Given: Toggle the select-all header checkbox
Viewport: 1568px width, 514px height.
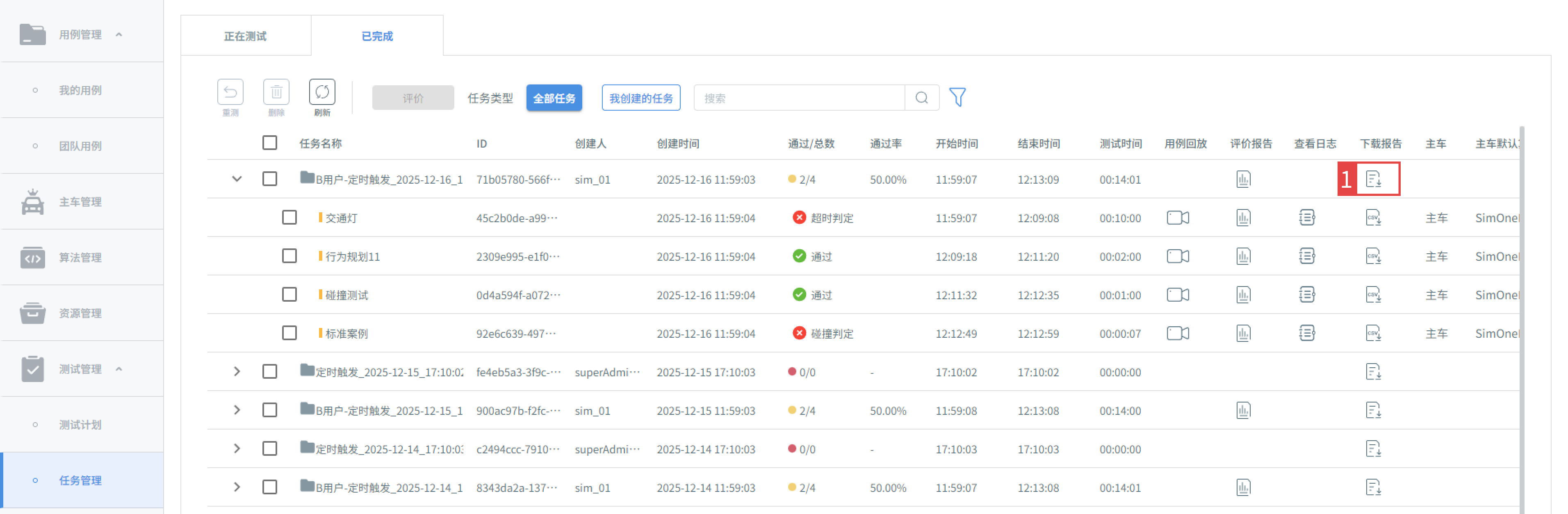Looking at the screenshot, I should coord(270,143).
